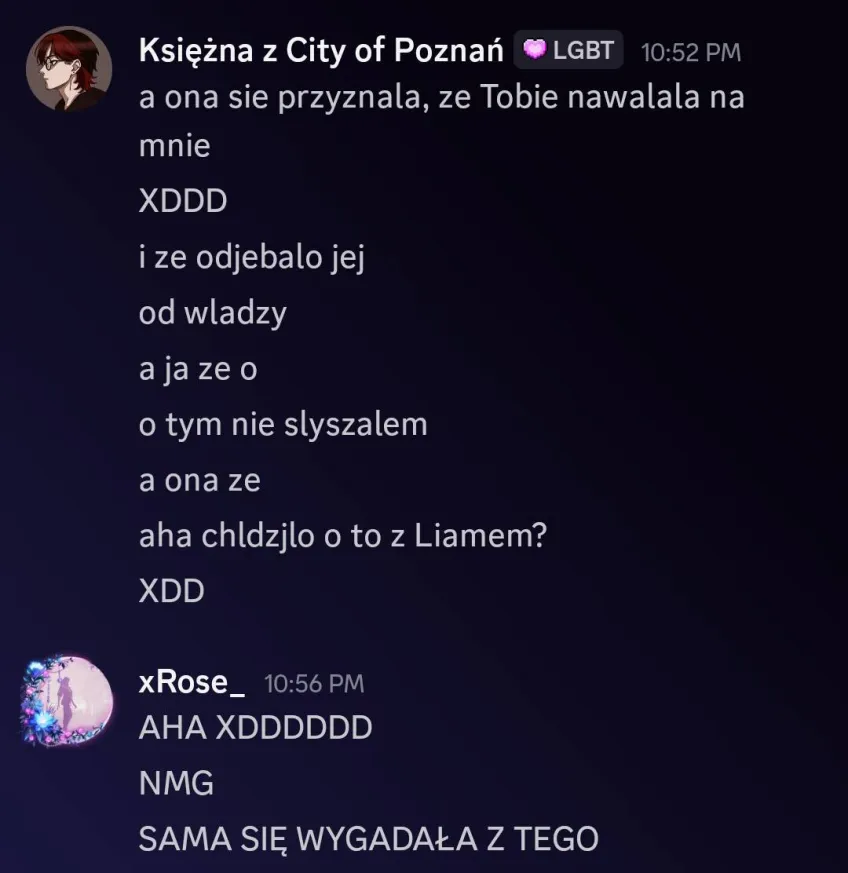The width and height of the screenshot is (848, 873).
Task: Select message starting "a ona sie przyznala"
Action: pyautogui.click(x=442, y=121)
